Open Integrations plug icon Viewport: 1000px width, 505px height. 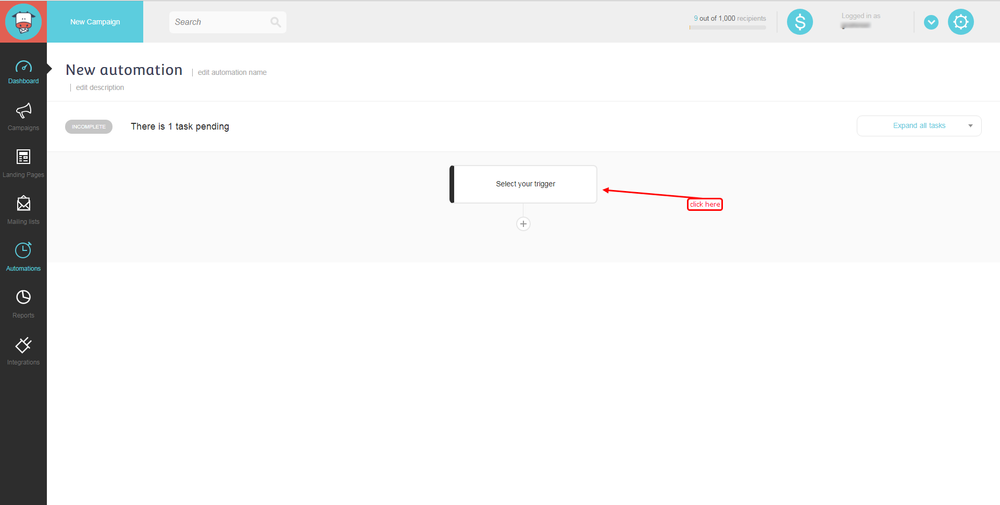[23, 345]
